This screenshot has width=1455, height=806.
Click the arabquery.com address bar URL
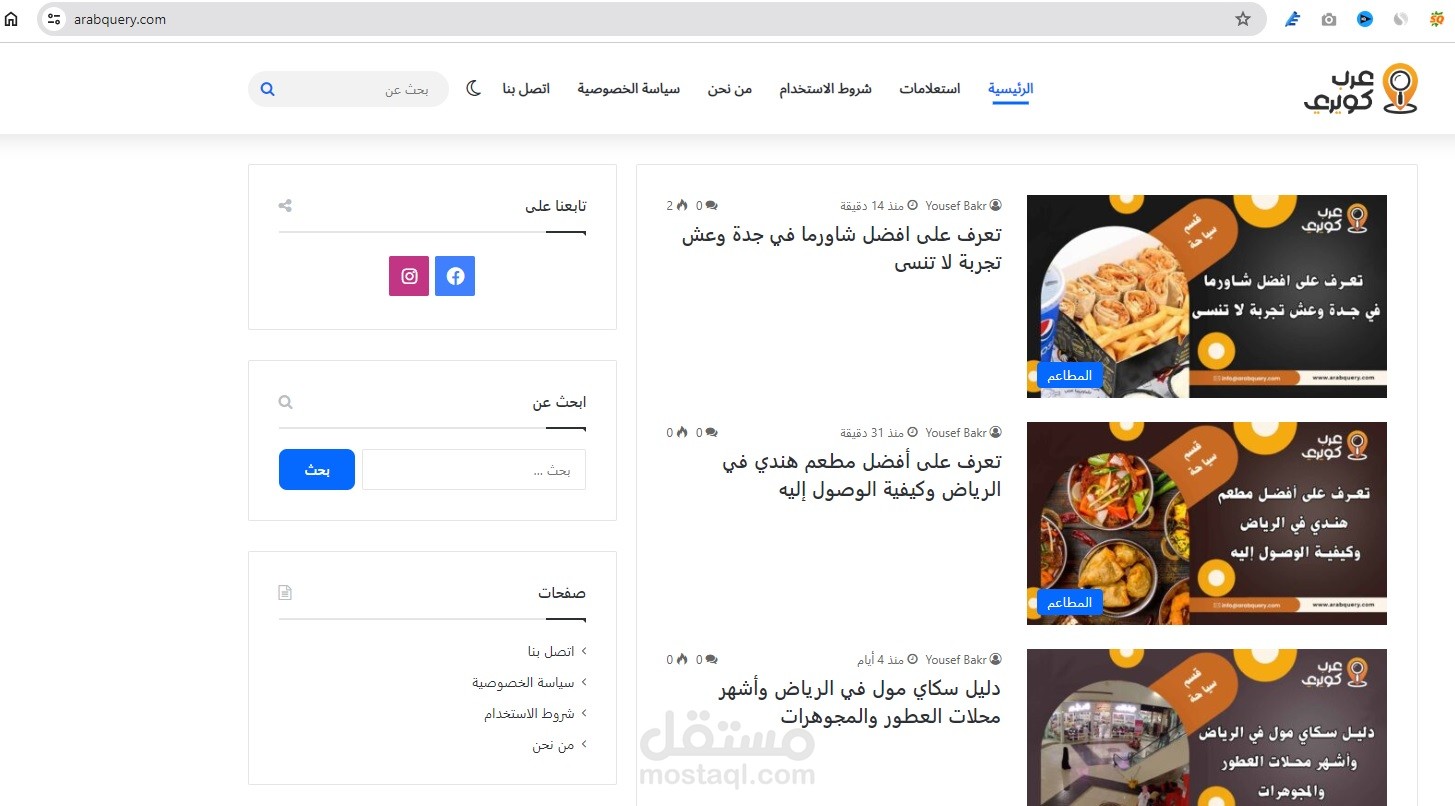120,19
